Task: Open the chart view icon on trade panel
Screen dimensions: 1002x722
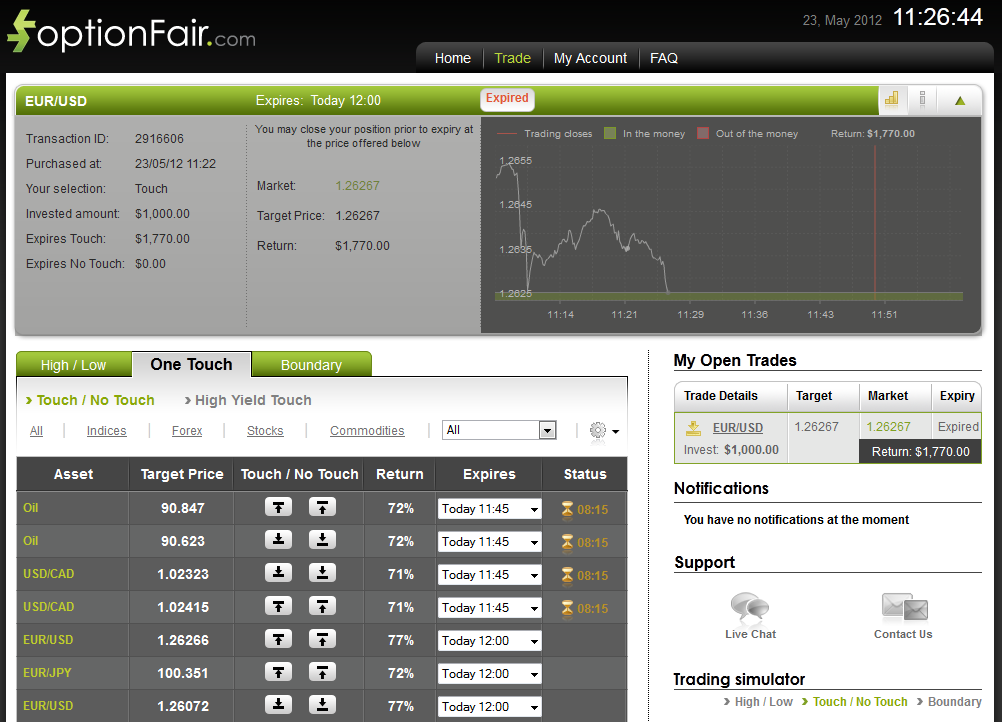Action: (x=891, y=100)
